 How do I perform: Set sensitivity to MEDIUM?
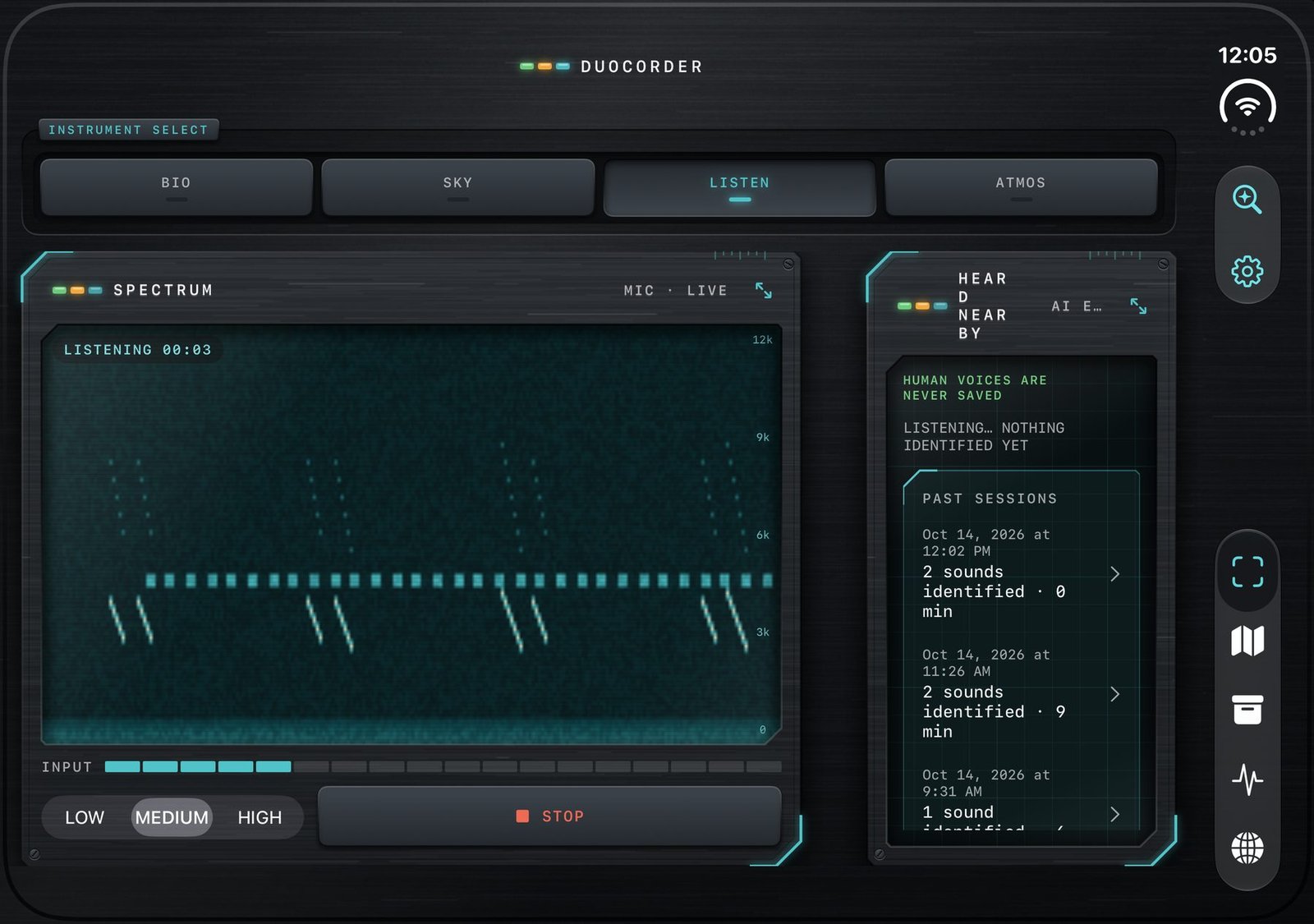point(172,817)
